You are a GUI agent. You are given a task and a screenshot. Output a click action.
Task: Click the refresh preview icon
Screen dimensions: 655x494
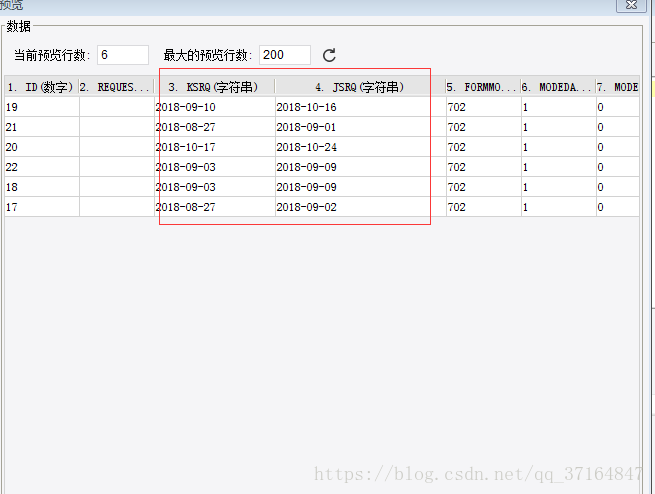[329, 55]
